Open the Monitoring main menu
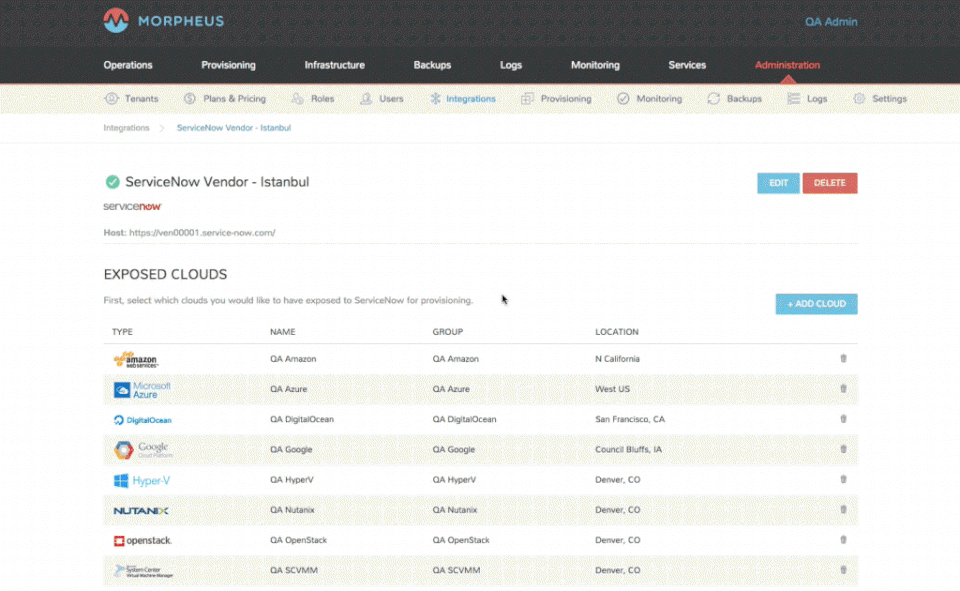Image resolution: width=960 pixels, height=591 pixels. click(595, 65)
